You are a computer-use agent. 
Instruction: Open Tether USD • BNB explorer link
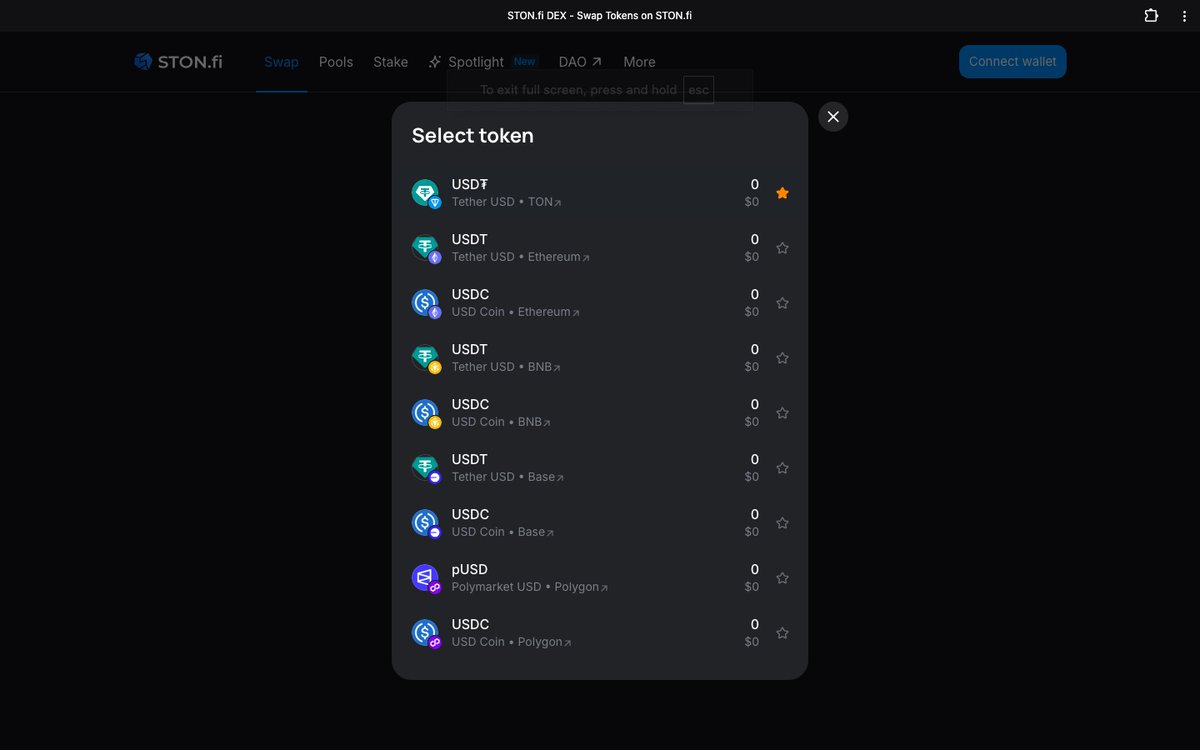[x=506, y=367]
